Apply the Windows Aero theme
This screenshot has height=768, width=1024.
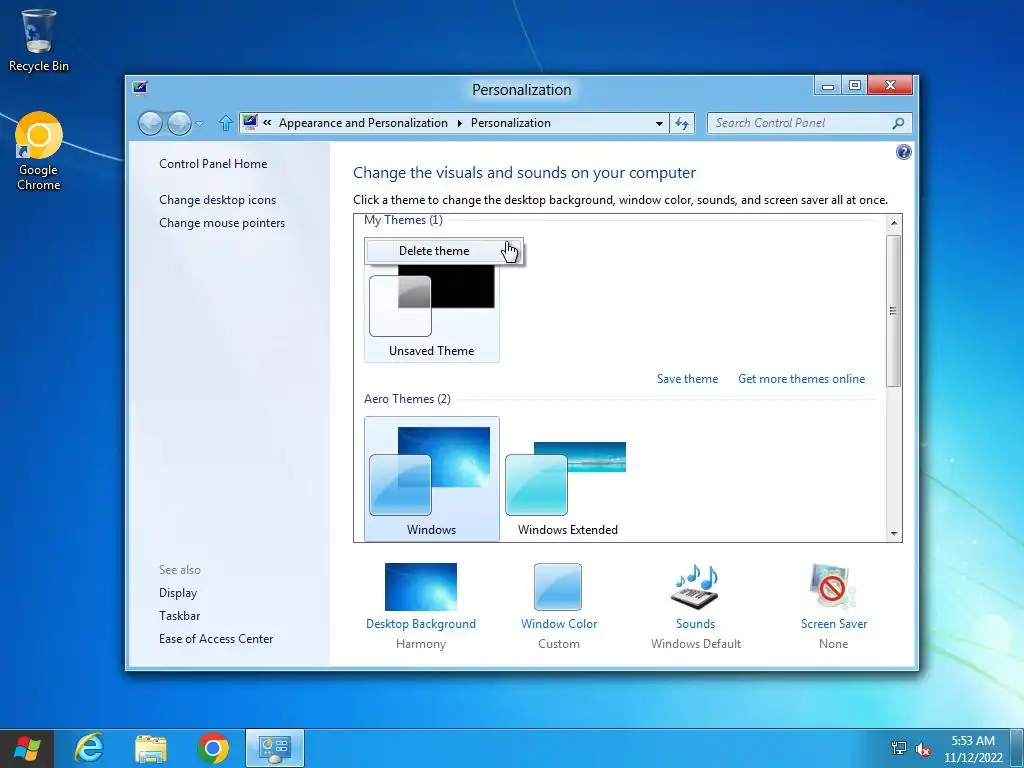[x=432, y=479]
